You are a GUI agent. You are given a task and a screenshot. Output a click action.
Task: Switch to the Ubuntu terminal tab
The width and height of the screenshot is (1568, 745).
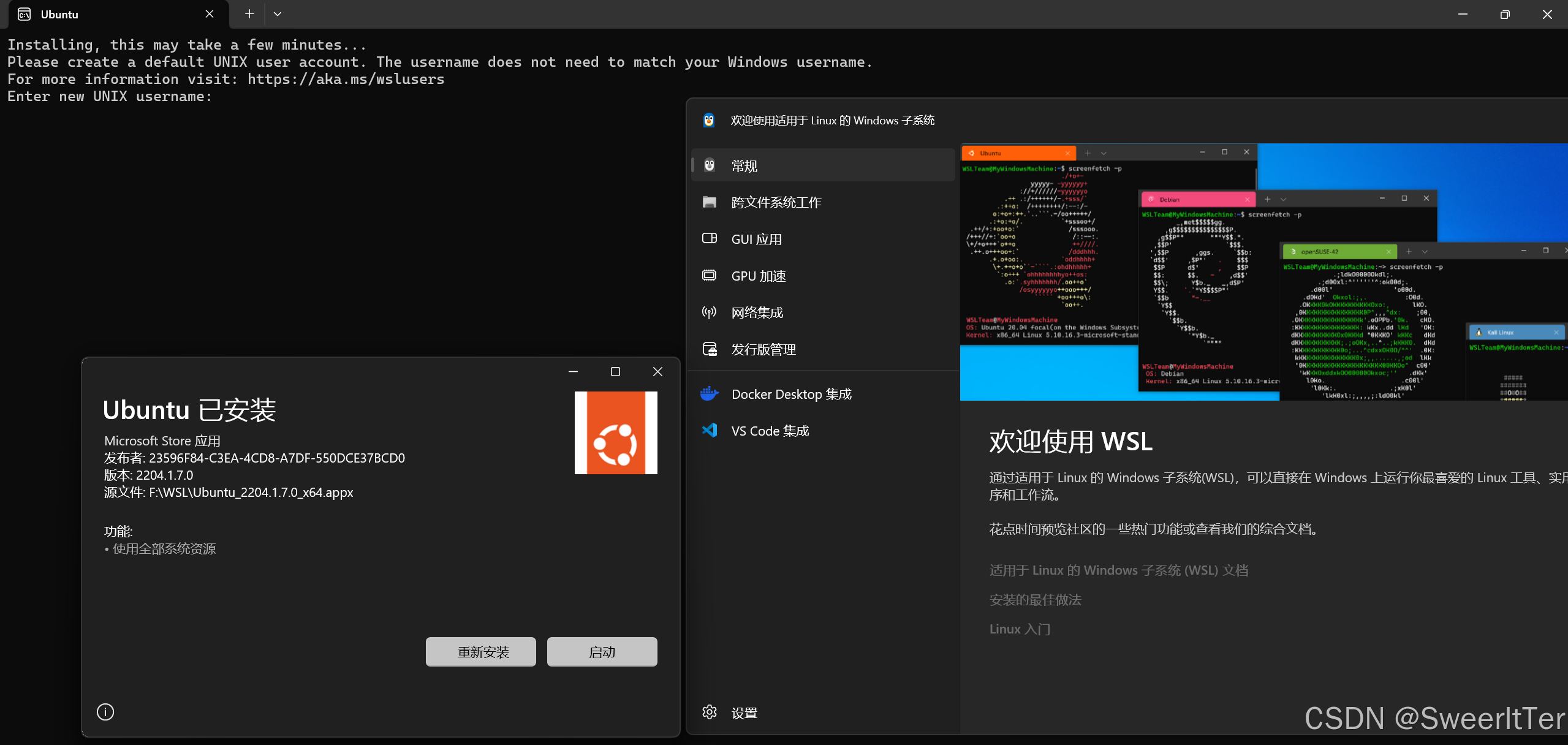click(92, 13)
